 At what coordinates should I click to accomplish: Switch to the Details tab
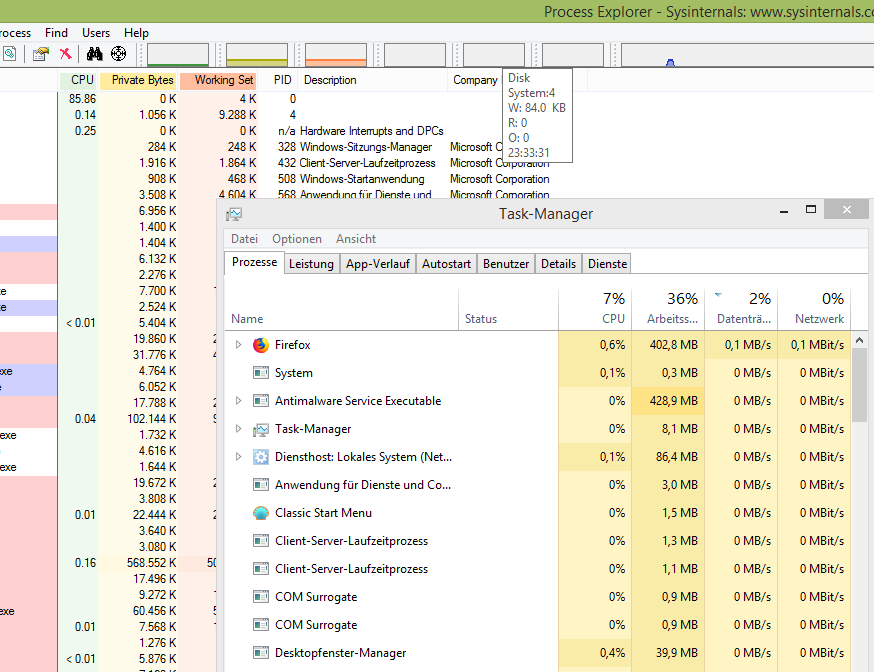pyautogui.click(x=558, y=264)
